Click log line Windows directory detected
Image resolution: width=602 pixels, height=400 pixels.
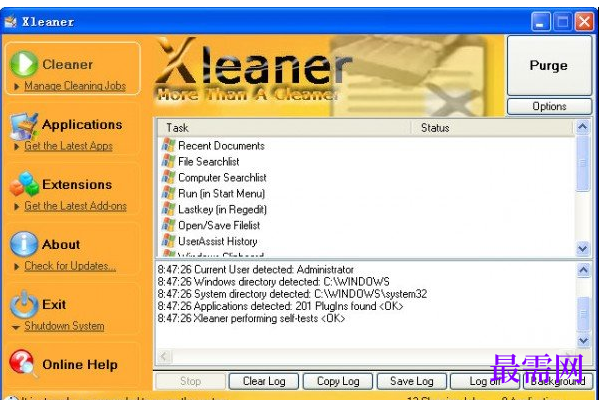point(273,282)
